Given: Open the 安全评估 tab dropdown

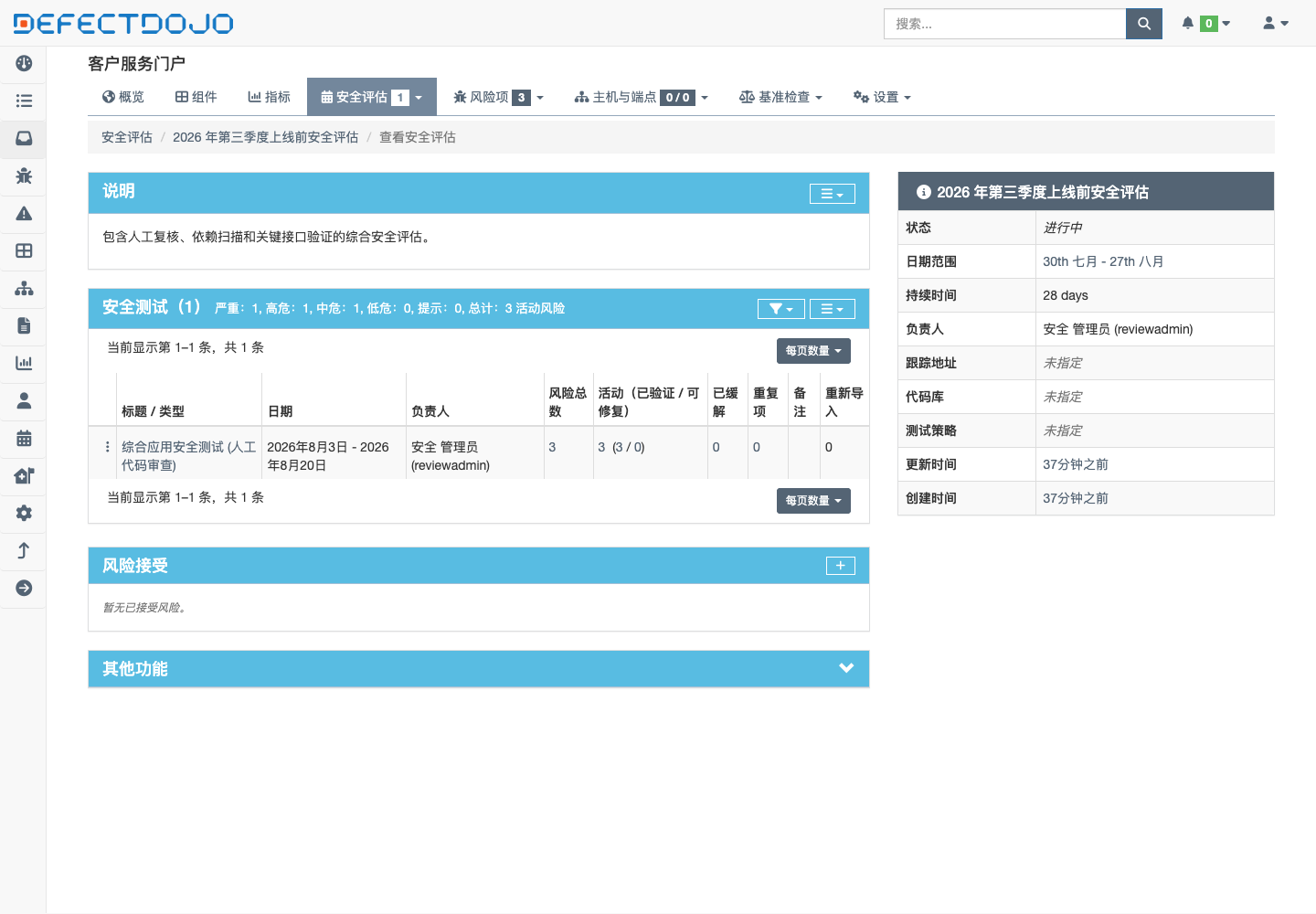Looking at the screenshot, I should click(x=372, y=97).
